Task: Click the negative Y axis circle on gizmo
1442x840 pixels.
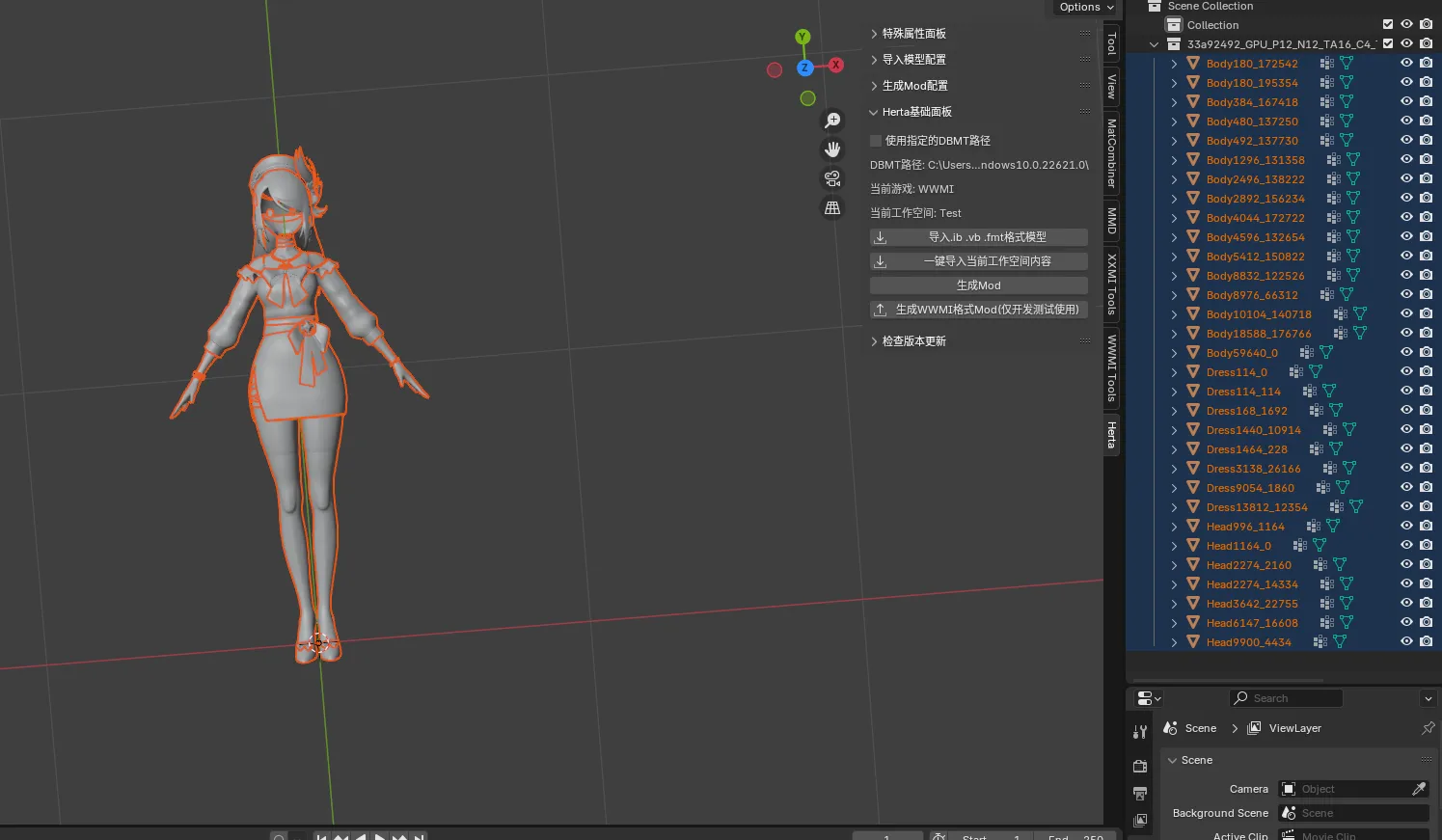Action: [x=807, y=97]
